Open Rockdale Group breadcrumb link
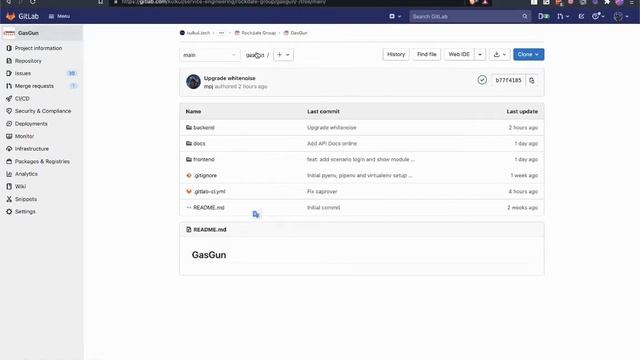This screenshot has height=360, width=640. pyautogui.click(x=258, y=33)
